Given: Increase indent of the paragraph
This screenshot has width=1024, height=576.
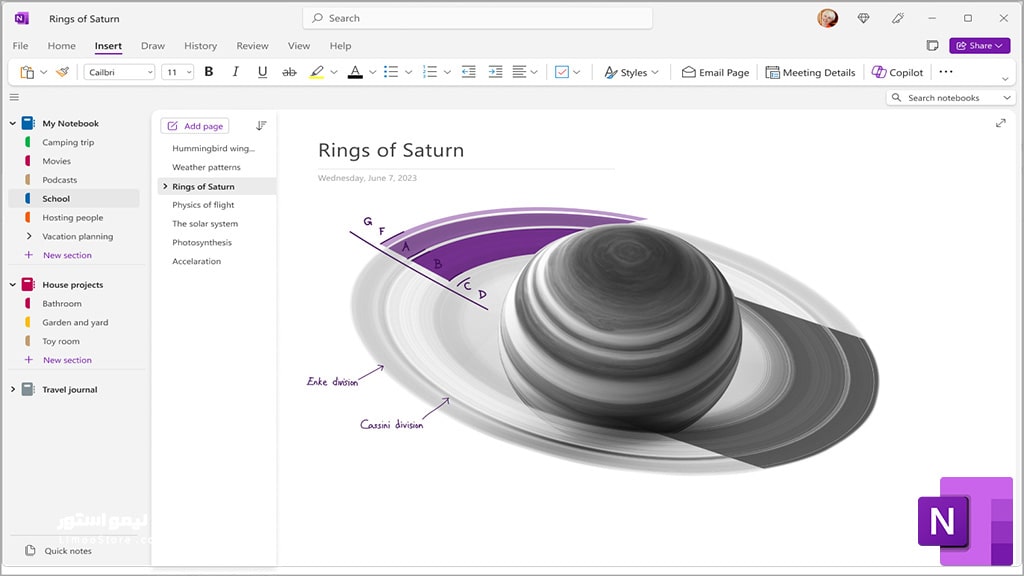Looking at the screenshot, I should pyautogui.click(x=496, y=72).
